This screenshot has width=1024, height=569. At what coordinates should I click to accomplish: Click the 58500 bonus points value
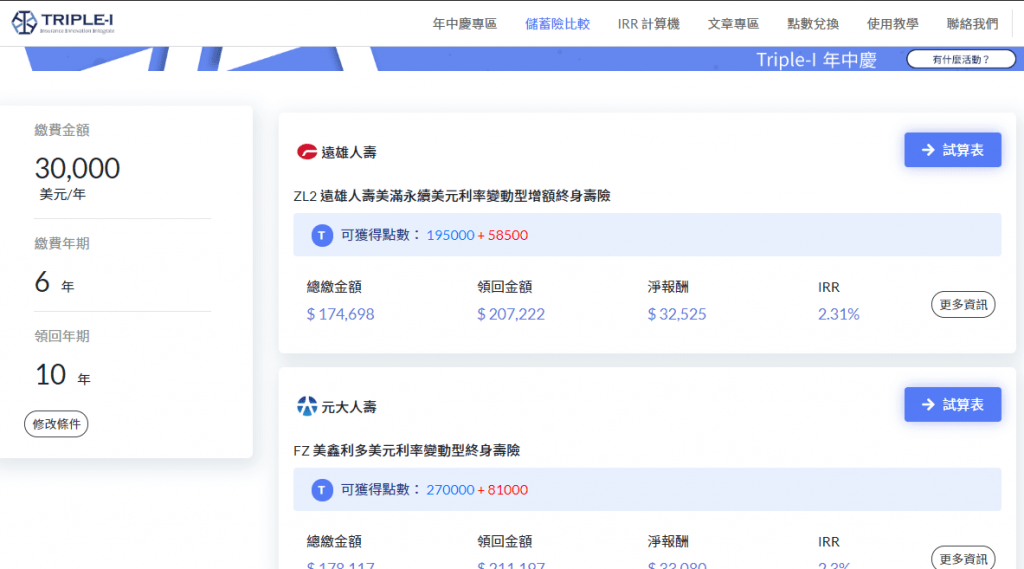tap(507, 235)
